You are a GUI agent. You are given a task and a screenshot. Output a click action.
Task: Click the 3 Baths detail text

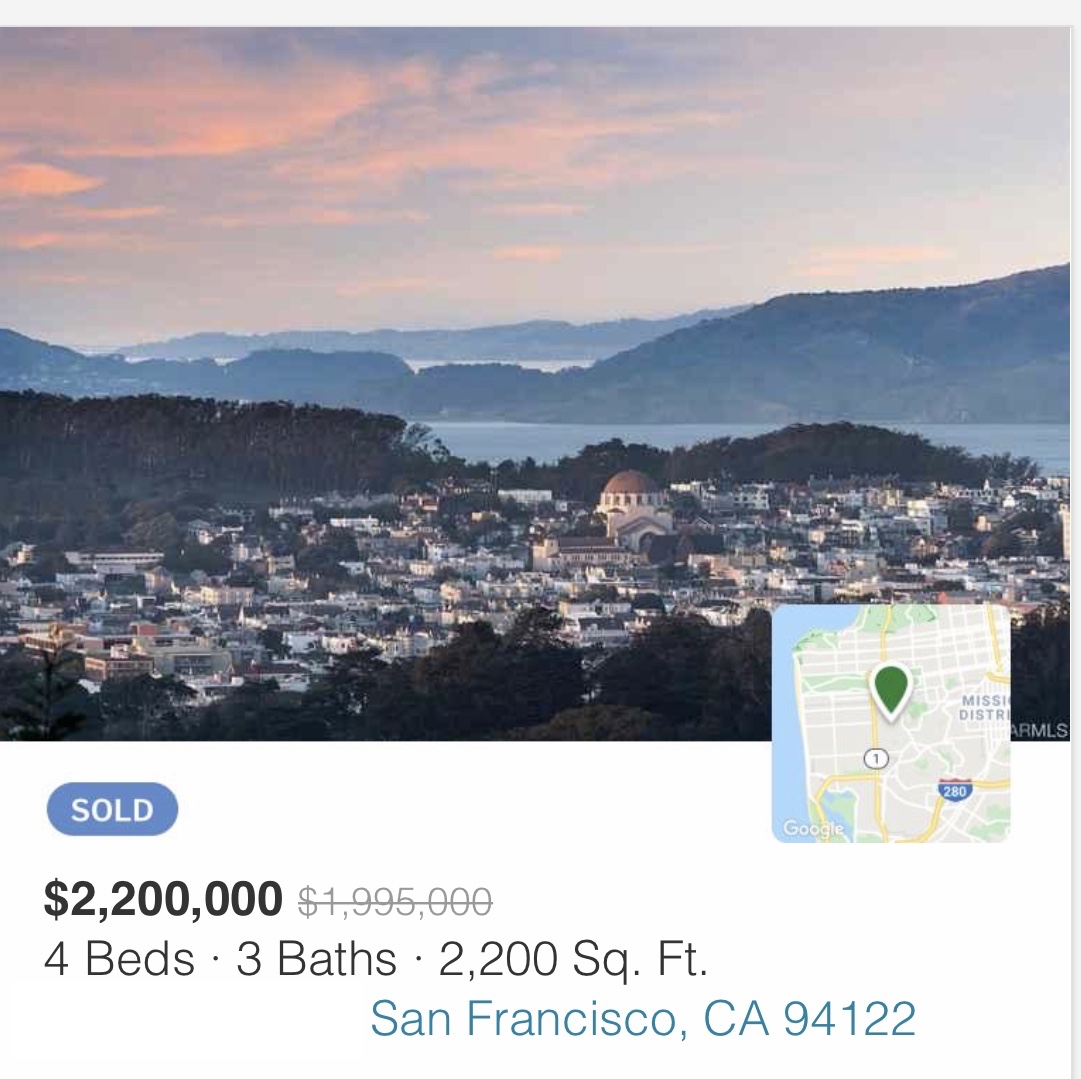click(x=316, y=959)
